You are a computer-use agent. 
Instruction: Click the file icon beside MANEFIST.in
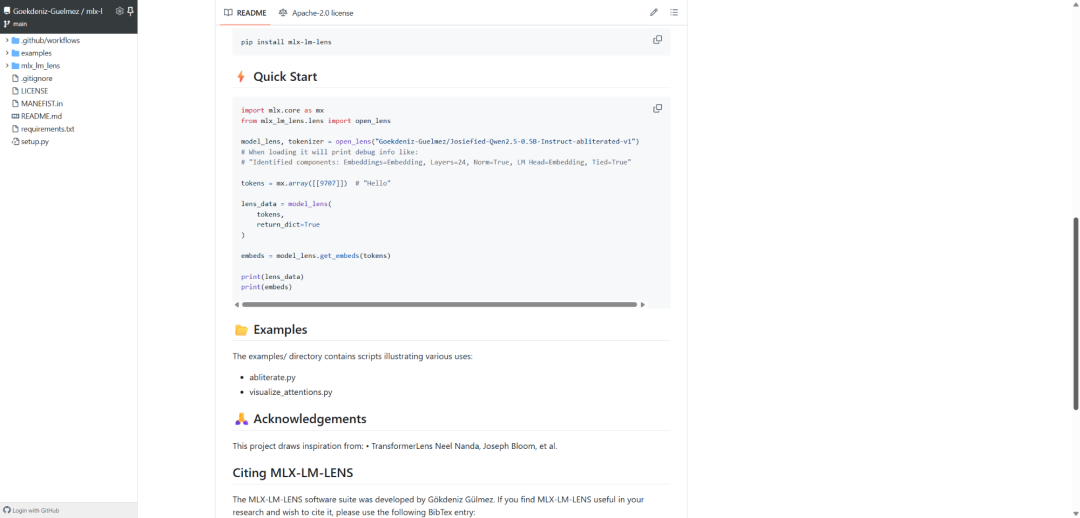click(x=15, y=103)
